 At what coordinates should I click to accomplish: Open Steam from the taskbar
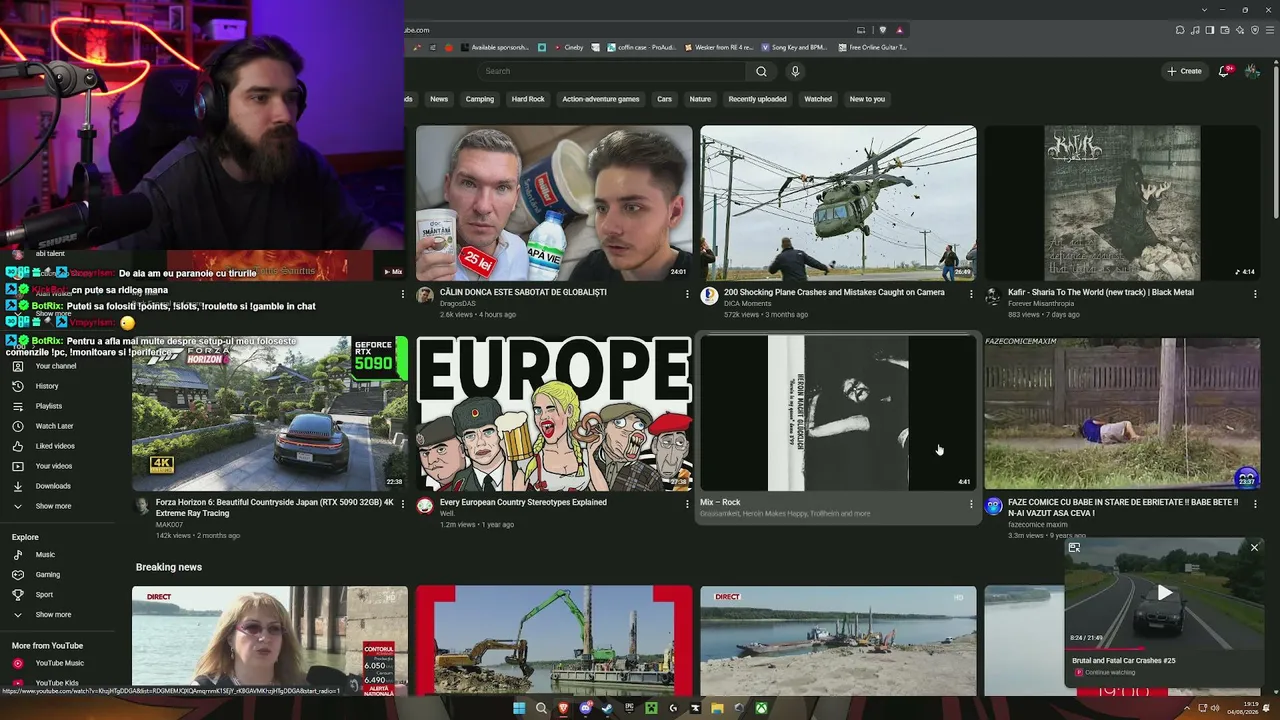tap(607, 709)
